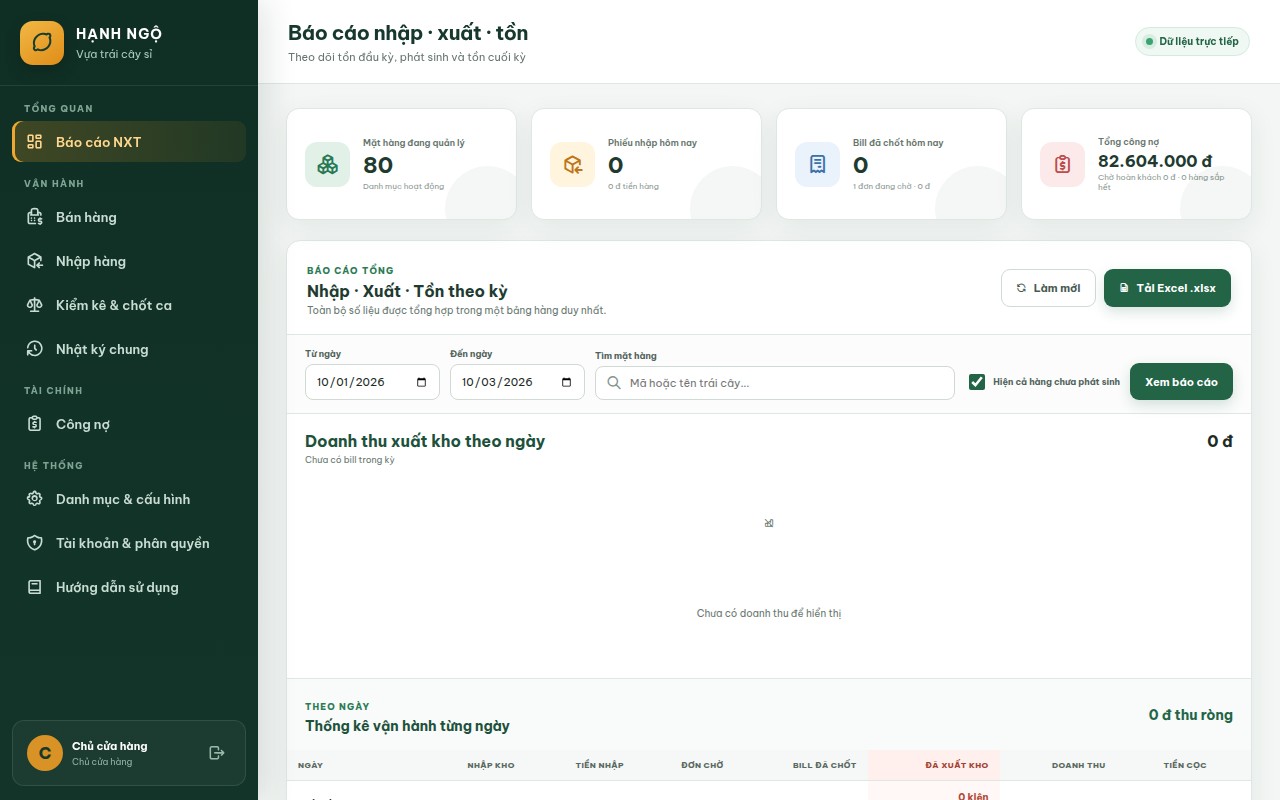The image size is (1280, 800).
Task: Click the Đơn chờ column header
Action: [702, 765]
